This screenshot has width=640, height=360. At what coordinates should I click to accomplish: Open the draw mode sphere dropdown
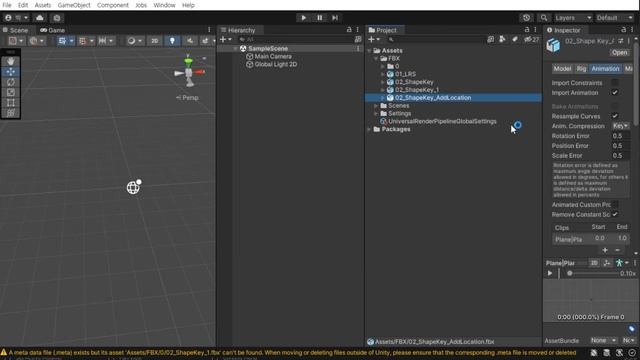pos(134,41)
